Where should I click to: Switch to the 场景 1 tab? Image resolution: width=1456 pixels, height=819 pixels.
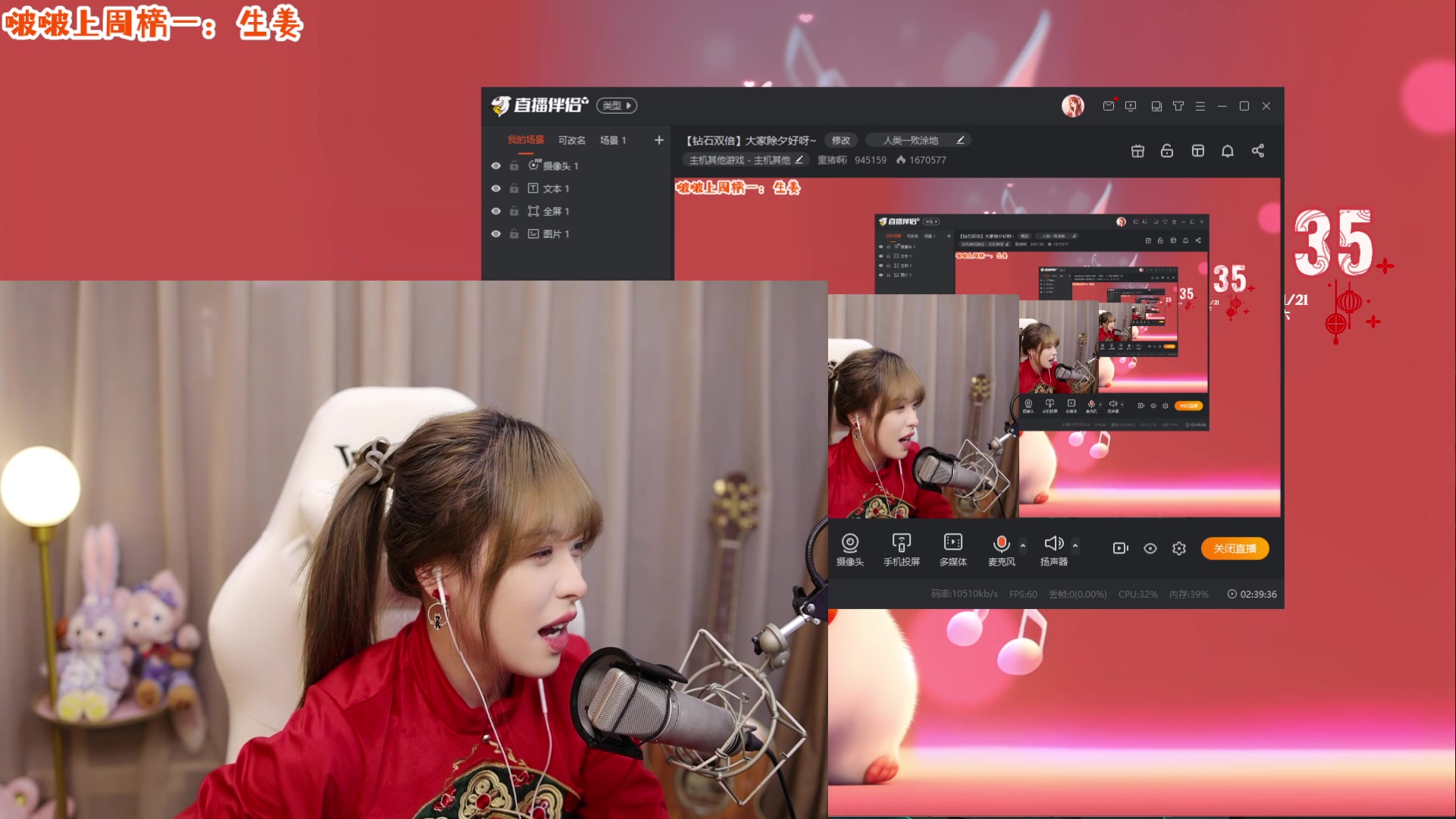[x=613, y=140]
